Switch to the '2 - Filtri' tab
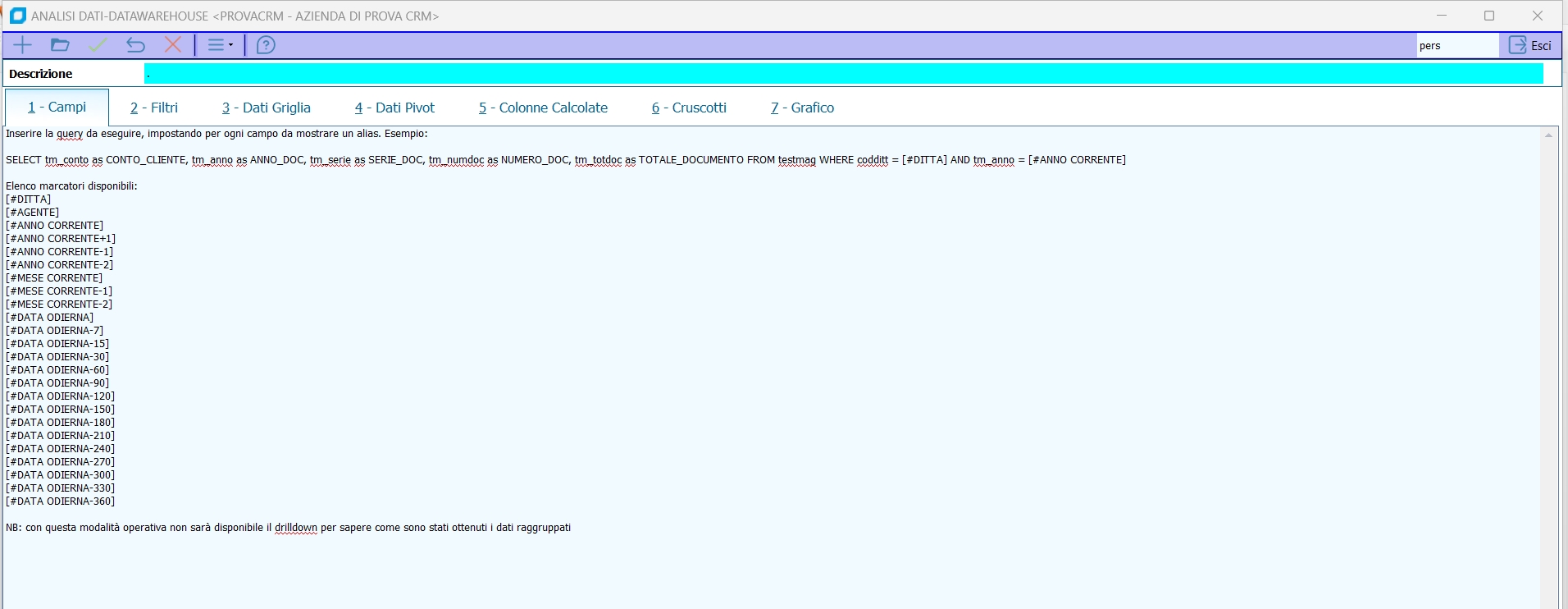 coord(154,108)
